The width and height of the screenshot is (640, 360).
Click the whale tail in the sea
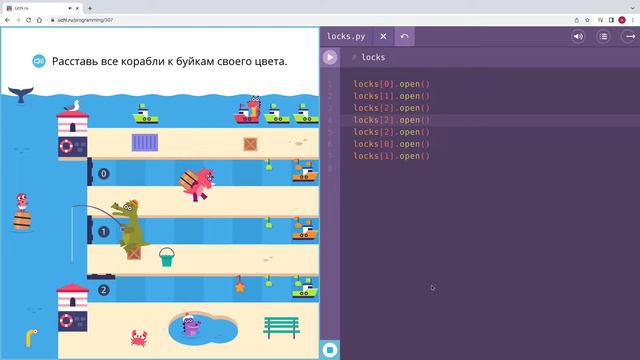(x=20, y=95)
